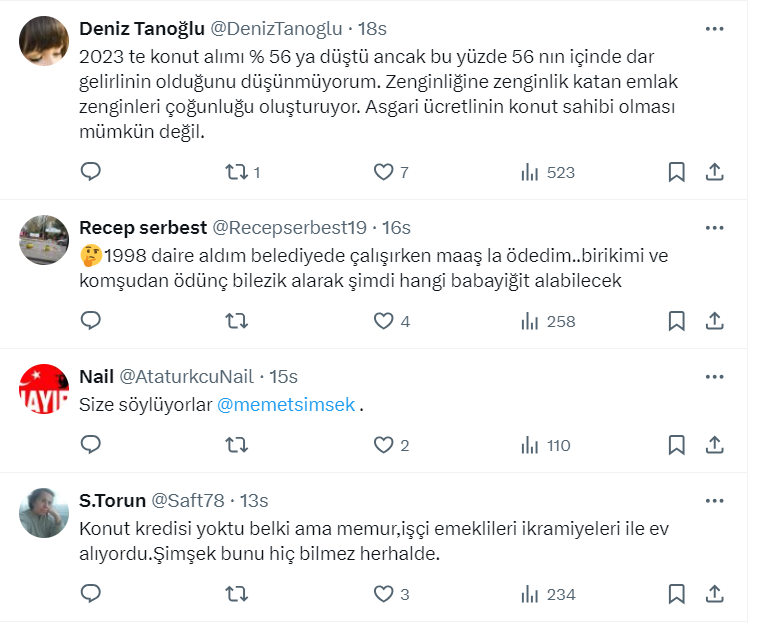This screenshot has height=623, width=760.
Task: Share Deniz Tanoğlu's tweet
Action: 714,172
